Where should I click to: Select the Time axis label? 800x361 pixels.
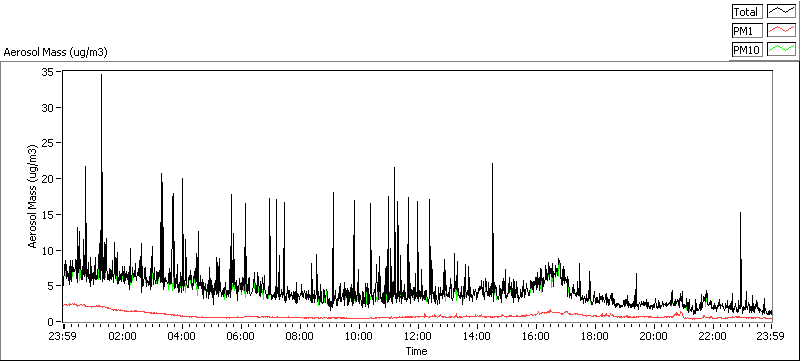(416, 351)
